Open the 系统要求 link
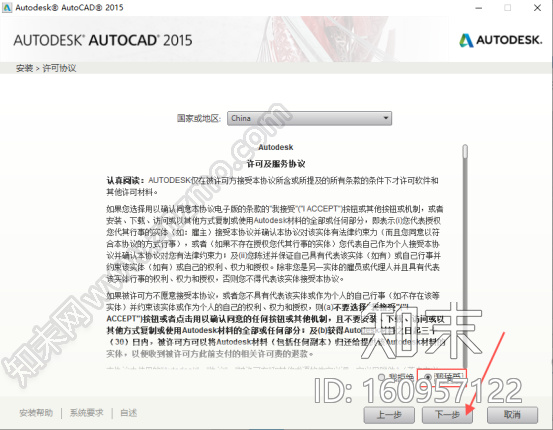553x430 pixels. coord(87,412)
